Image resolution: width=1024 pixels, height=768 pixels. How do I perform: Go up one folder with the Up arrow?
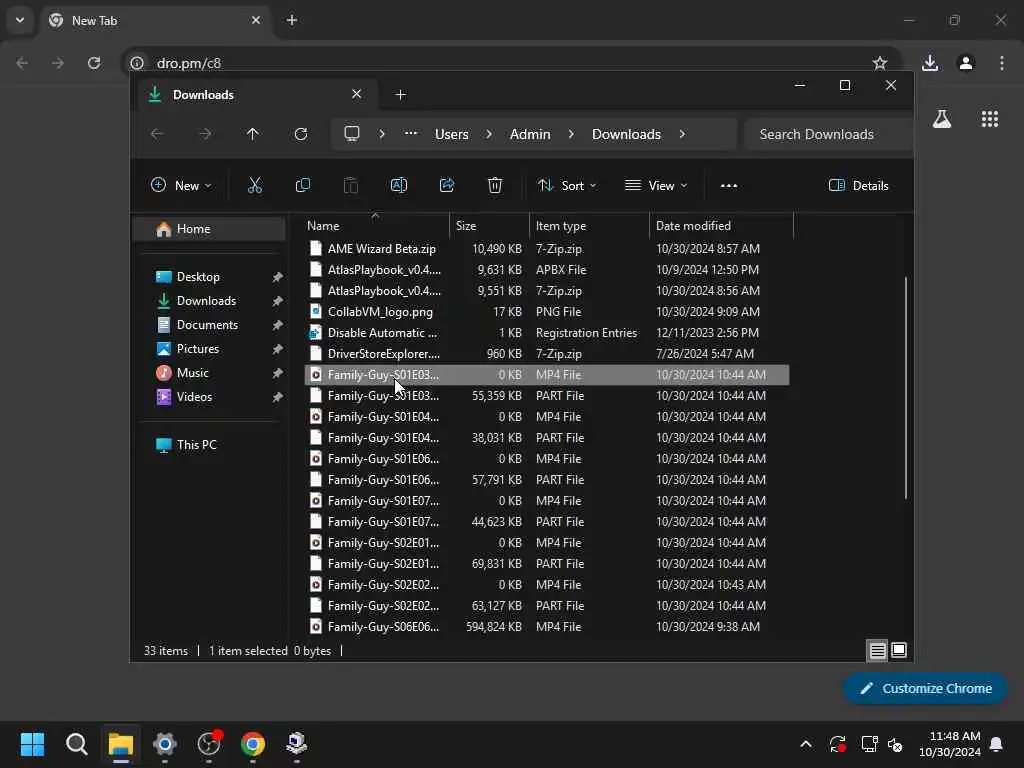pos(253,134)
